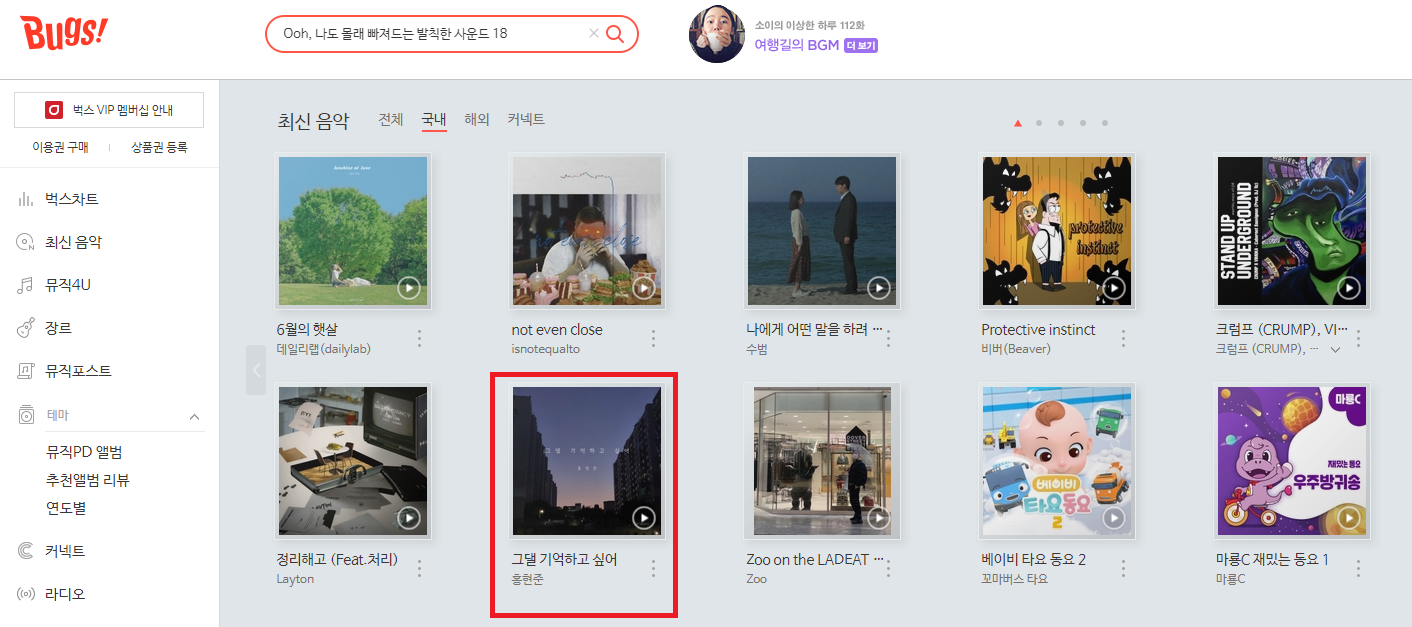Play the 베이비 타요 동요 2 album
This screenshot has height=627, width=1412.
pos(1113,518)
